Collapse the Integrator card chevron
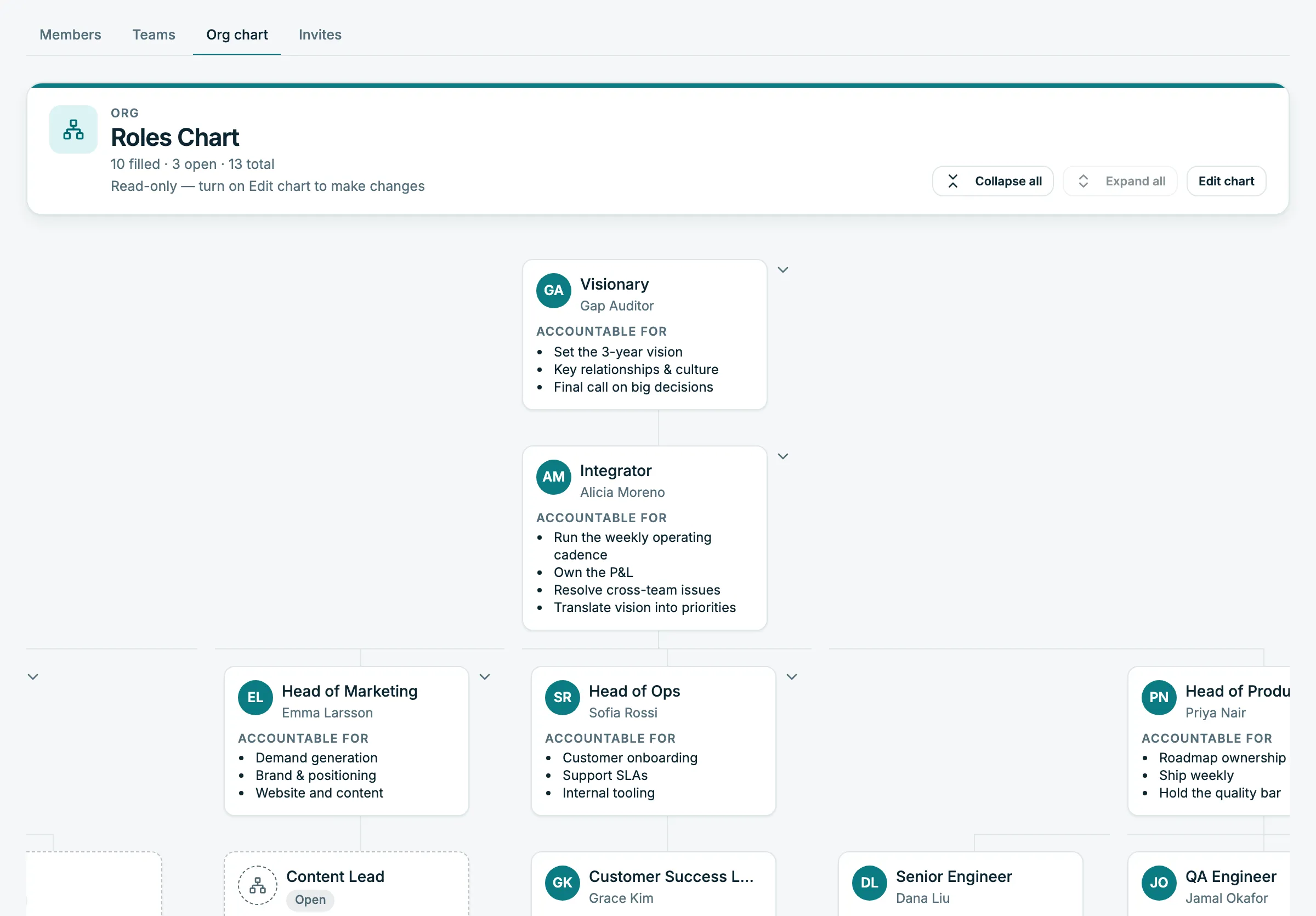 click(783, 456)
